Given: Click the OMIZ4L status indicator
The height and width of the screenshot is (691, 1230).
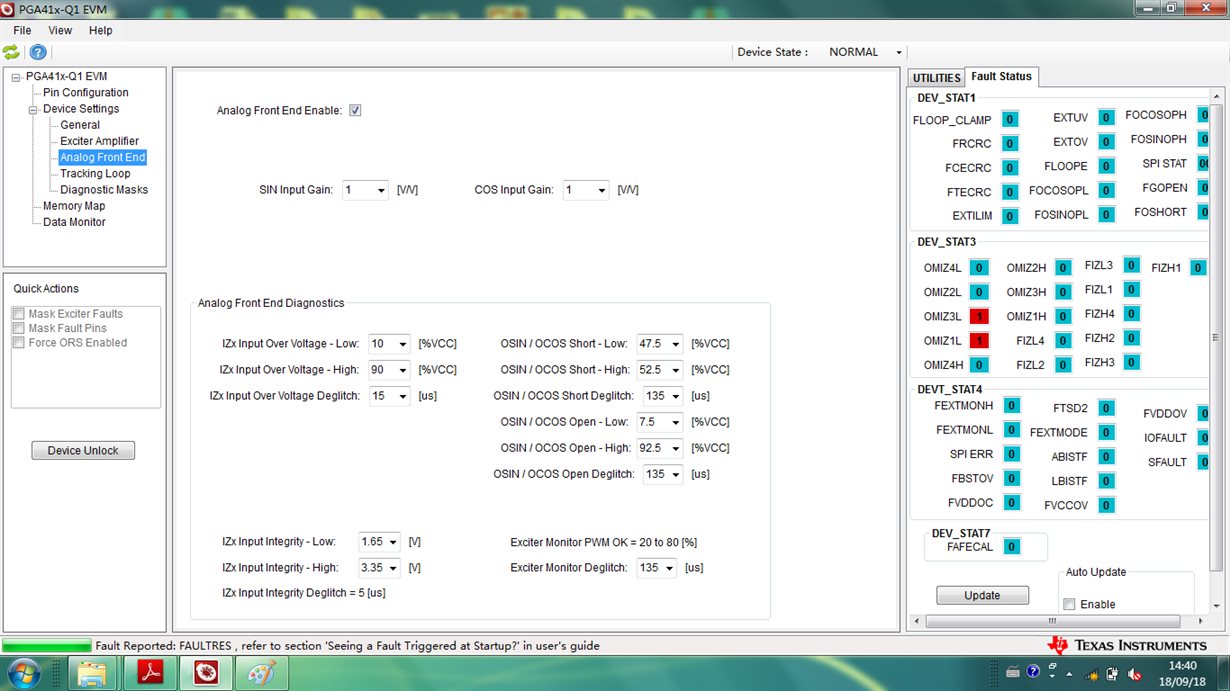Looking at the screenshot, I should (979, 267).
